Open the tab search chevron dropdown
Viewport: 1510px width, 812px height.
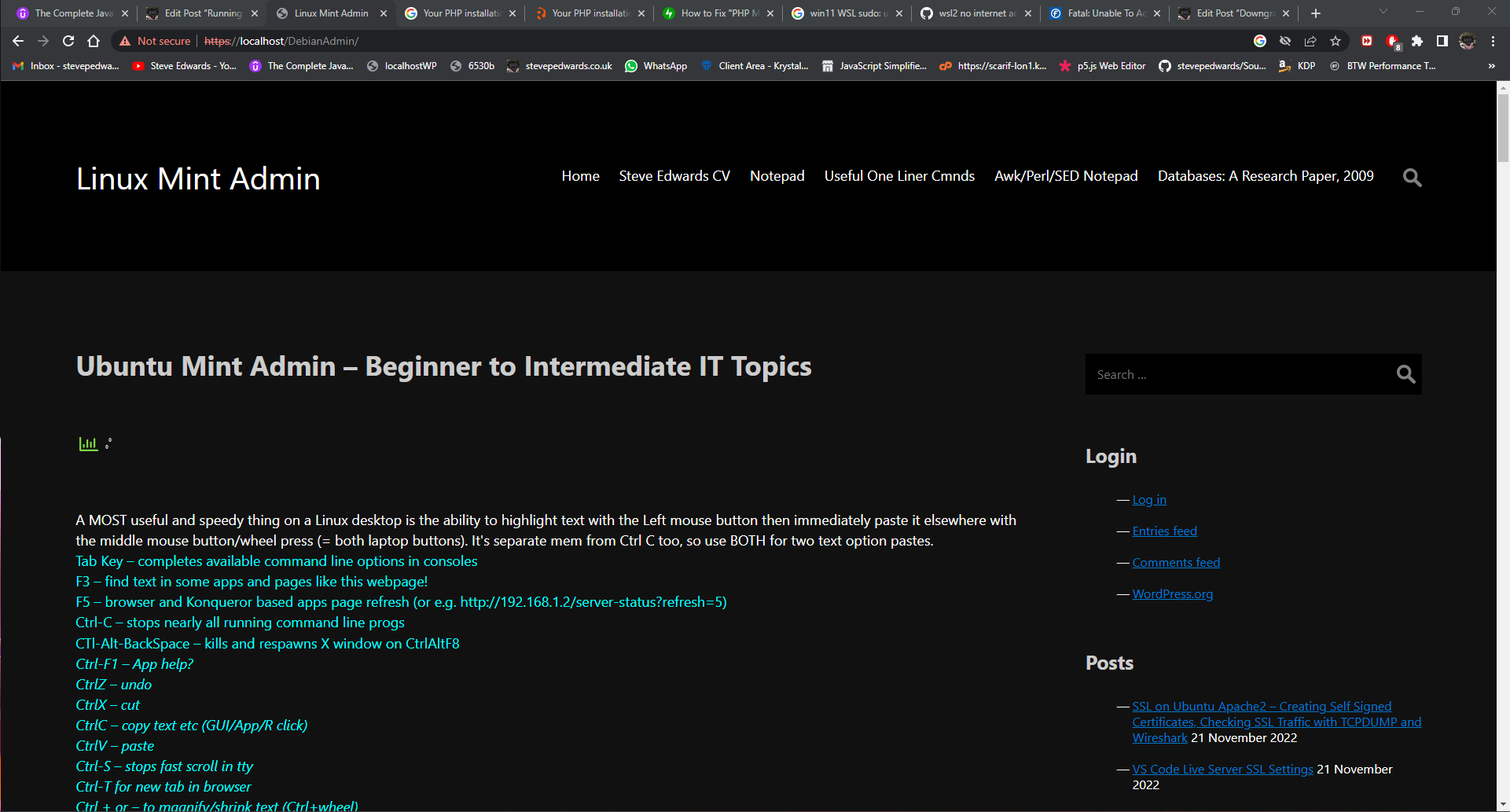pos(1383,12)
